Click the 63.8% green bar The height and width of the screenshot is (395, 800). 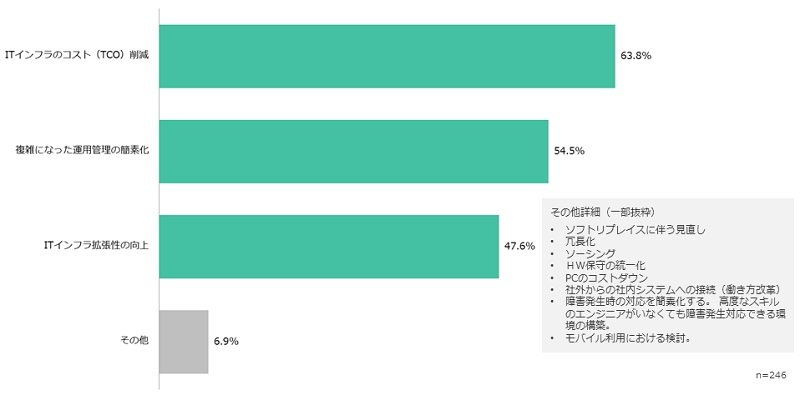[x=387, y=56]
